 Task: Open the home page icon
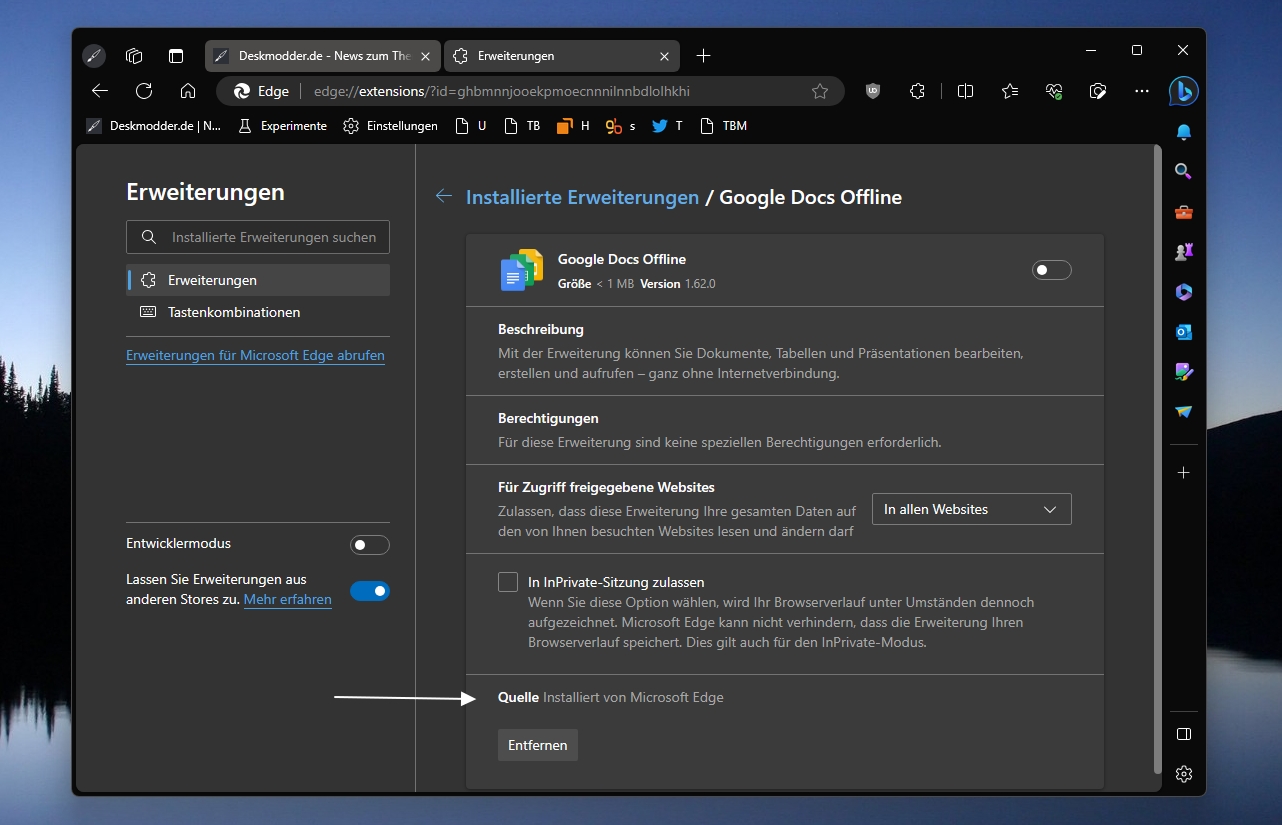188,91
